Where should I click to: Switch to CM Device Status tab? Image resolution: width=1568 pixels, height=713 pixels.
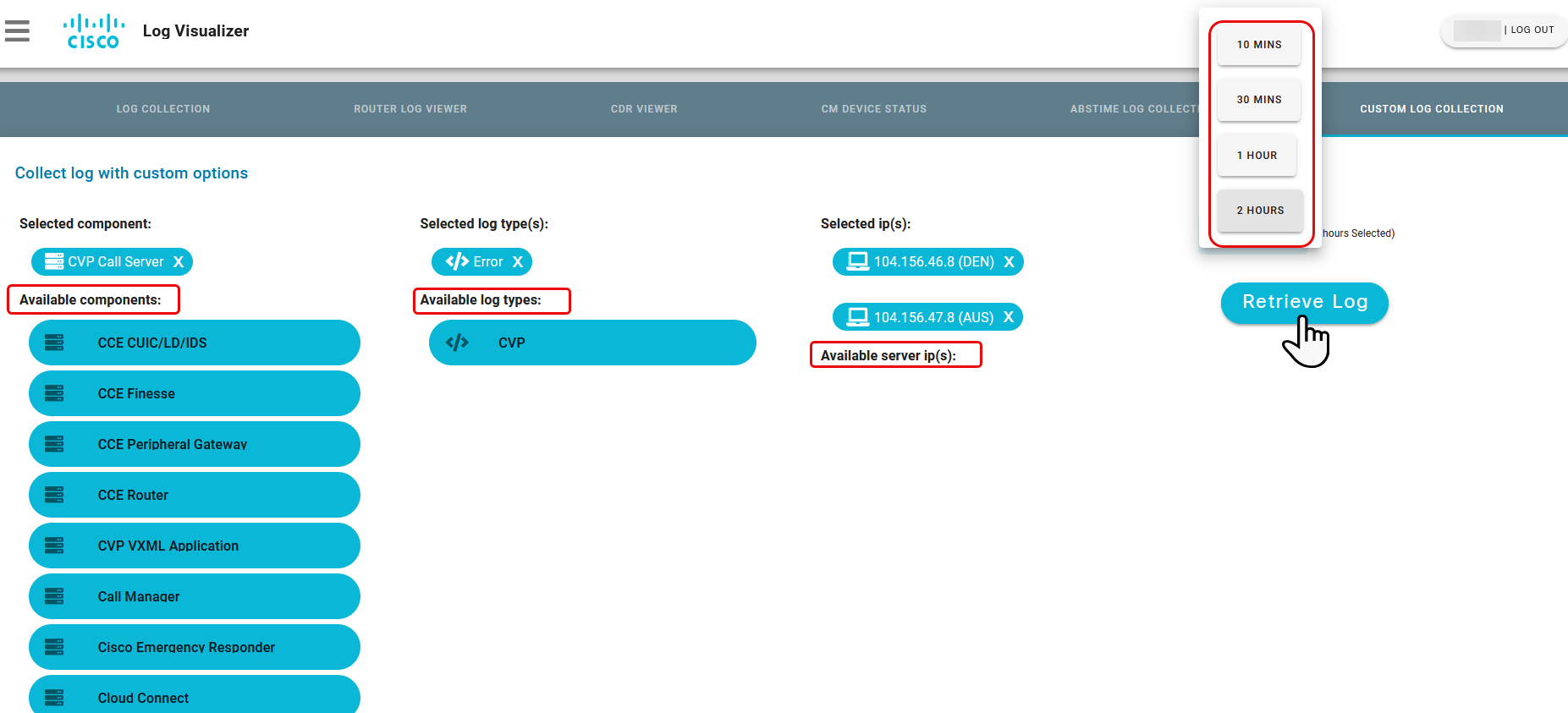click(874, 109)
